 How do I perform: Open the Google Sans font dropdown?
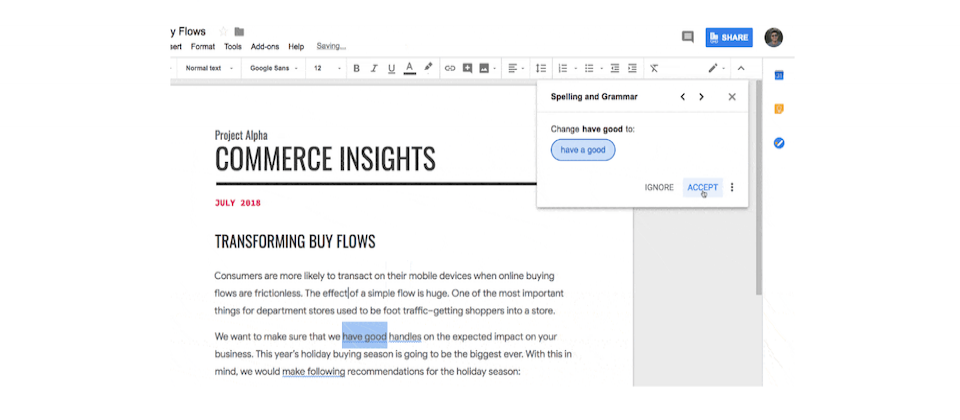(x=274, y=68)
